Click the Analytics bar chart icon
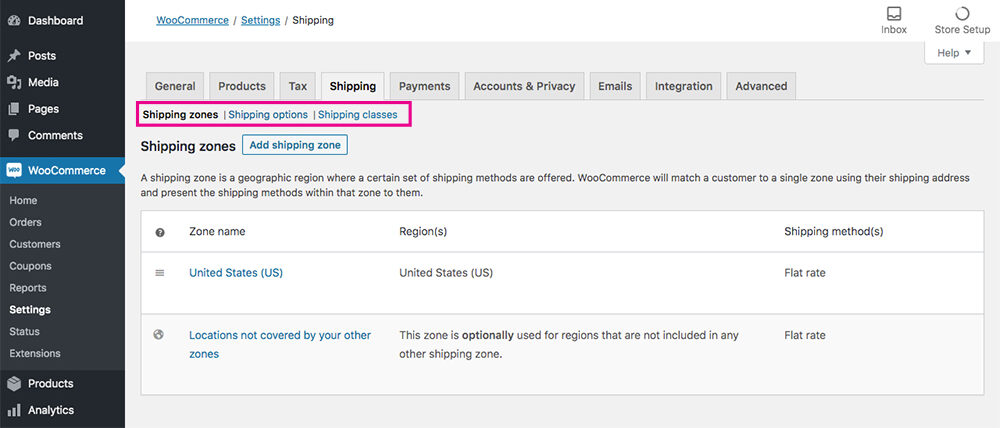Viewport: 1000px width, 428px height. coord(14,410)
